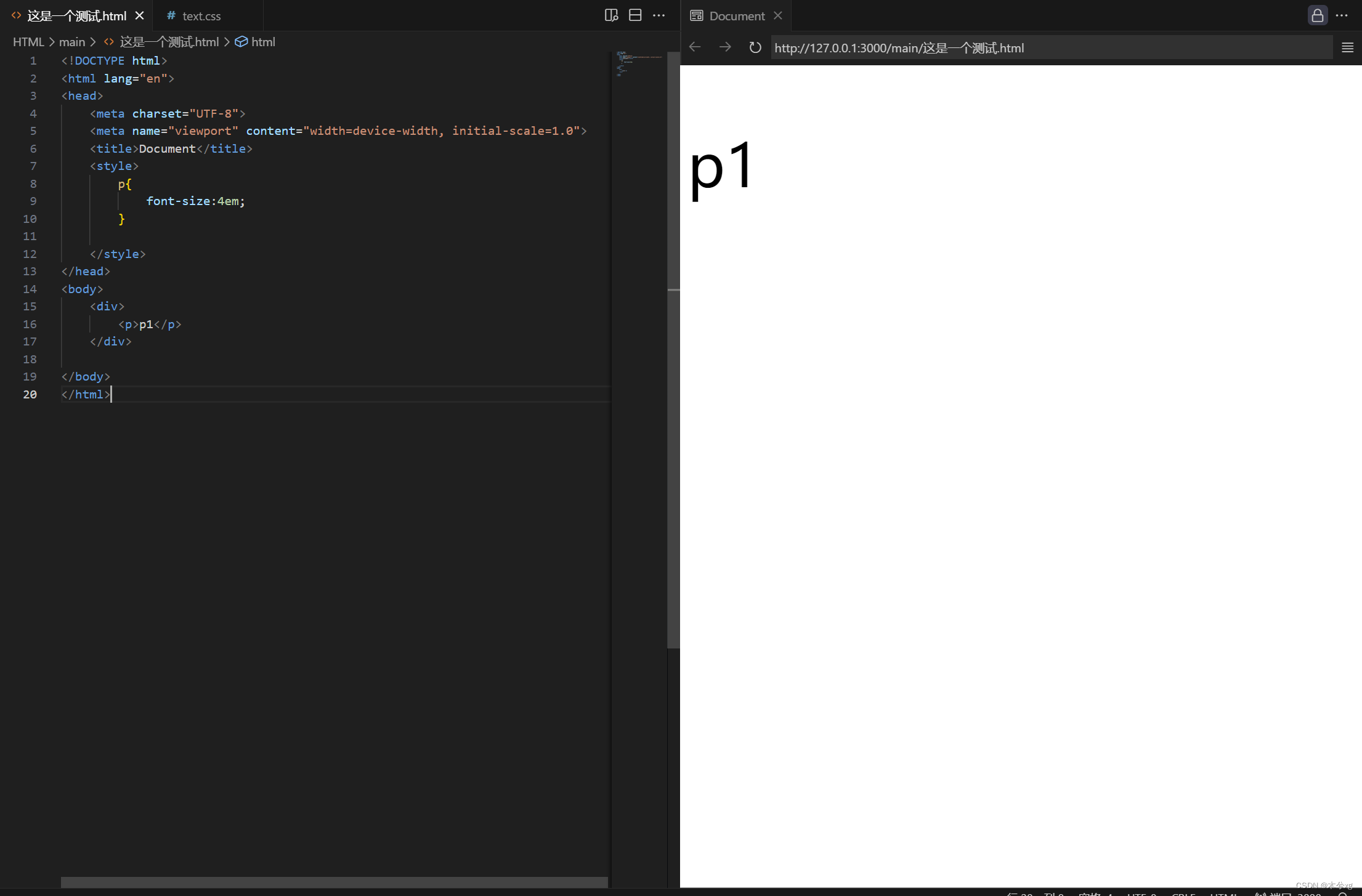1362x896 pixels.
Task: Expand the main folder in breadcrumb bar
Action: 73,41
